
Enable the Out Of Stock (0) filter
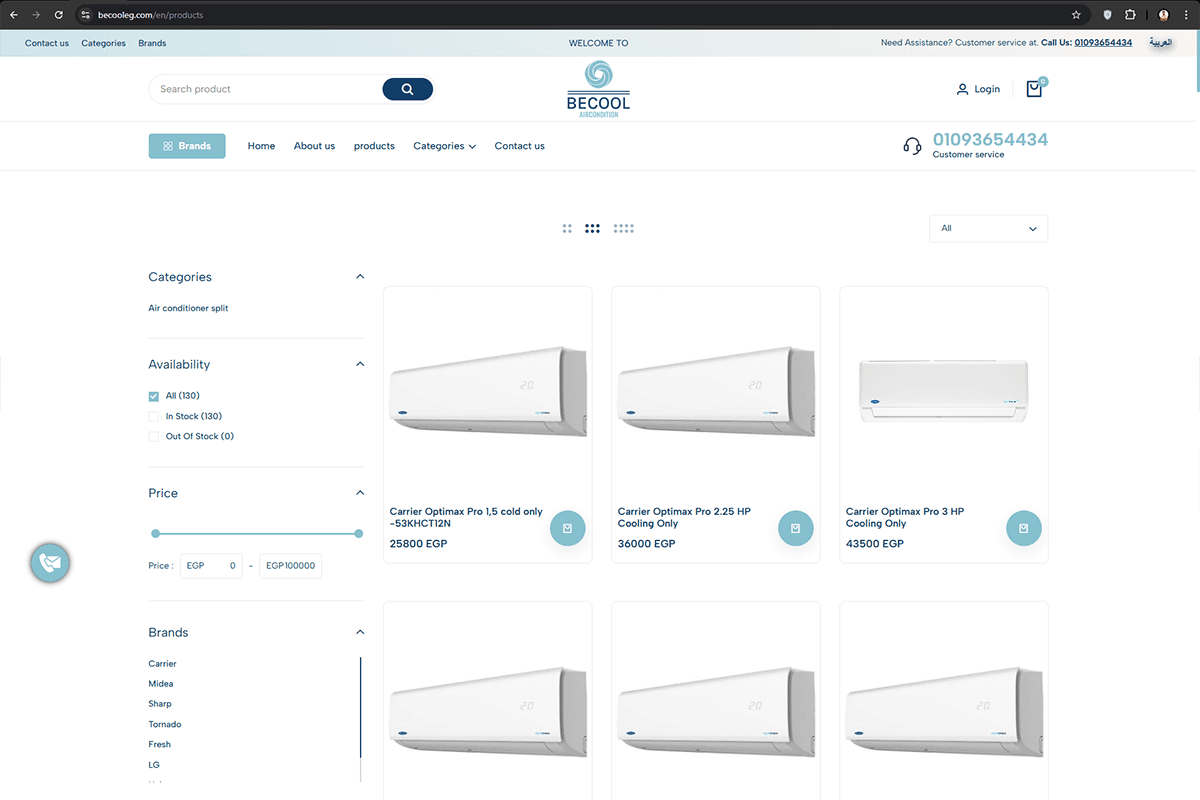pyautogui.click(x=154, y=437)
